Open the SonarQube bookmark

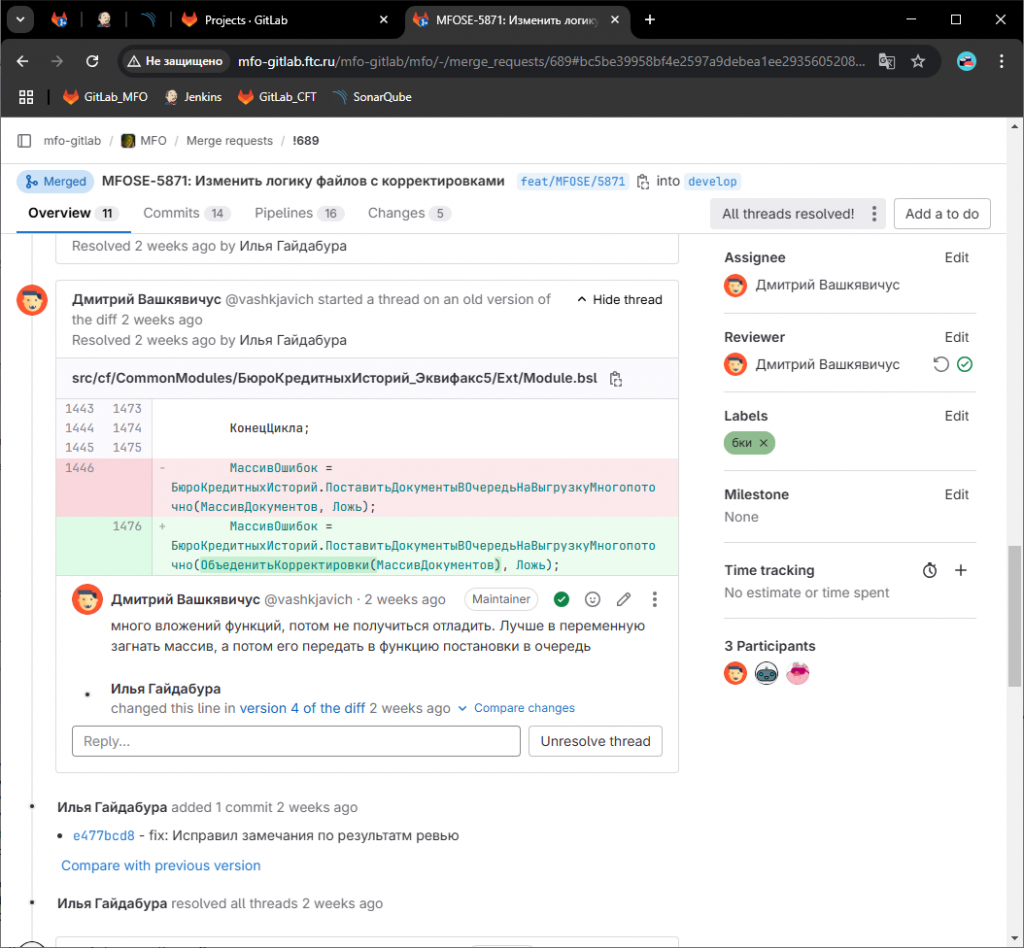[372, 97]
